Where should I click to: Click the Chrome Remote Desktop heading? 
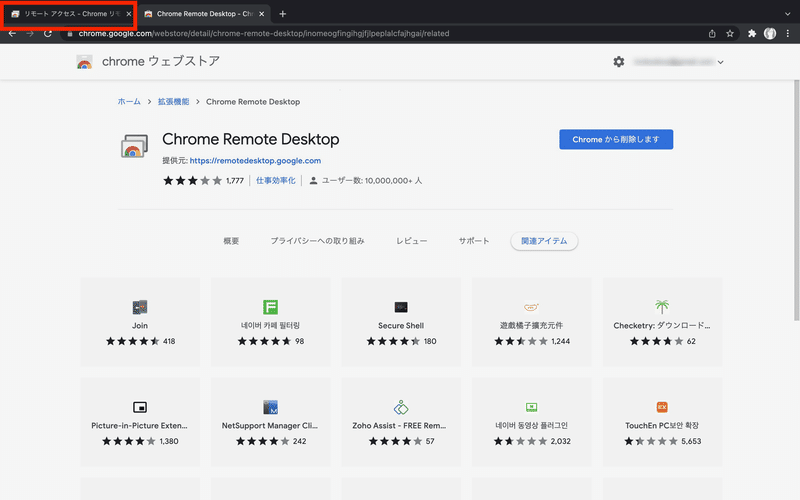tap(251, 139)
